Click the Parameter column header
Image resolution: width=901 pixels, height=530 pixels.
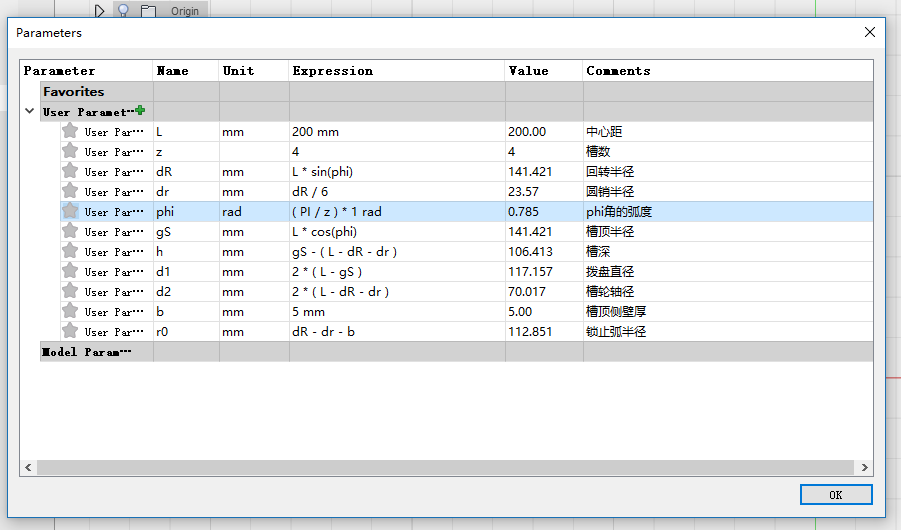pyautogui.click(x=86, y=71)
